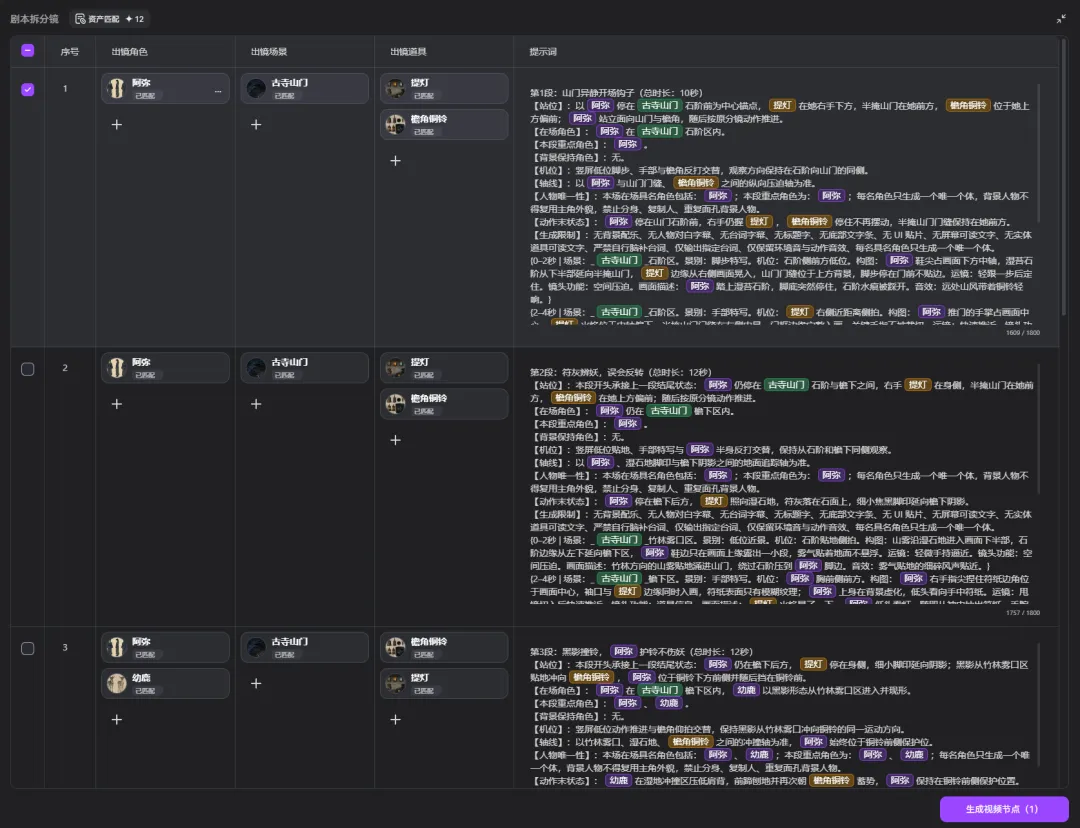Viewport: 1080px width, 828px height.
Task: Click the 阿弥 character avatar in row 2
Action: (x=116, y=368)
